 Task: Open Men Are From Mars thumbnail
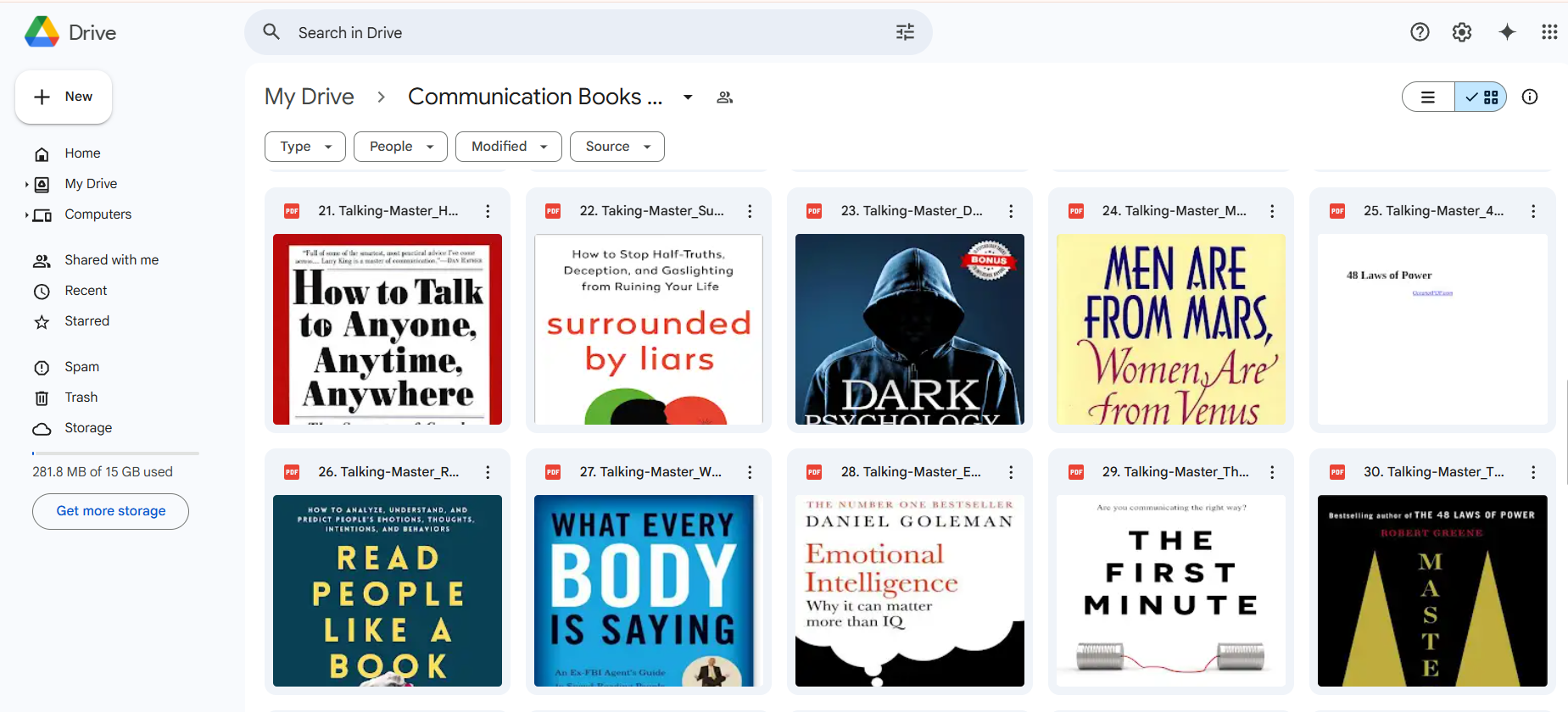pyautogui.click(x=1171, y=330)
